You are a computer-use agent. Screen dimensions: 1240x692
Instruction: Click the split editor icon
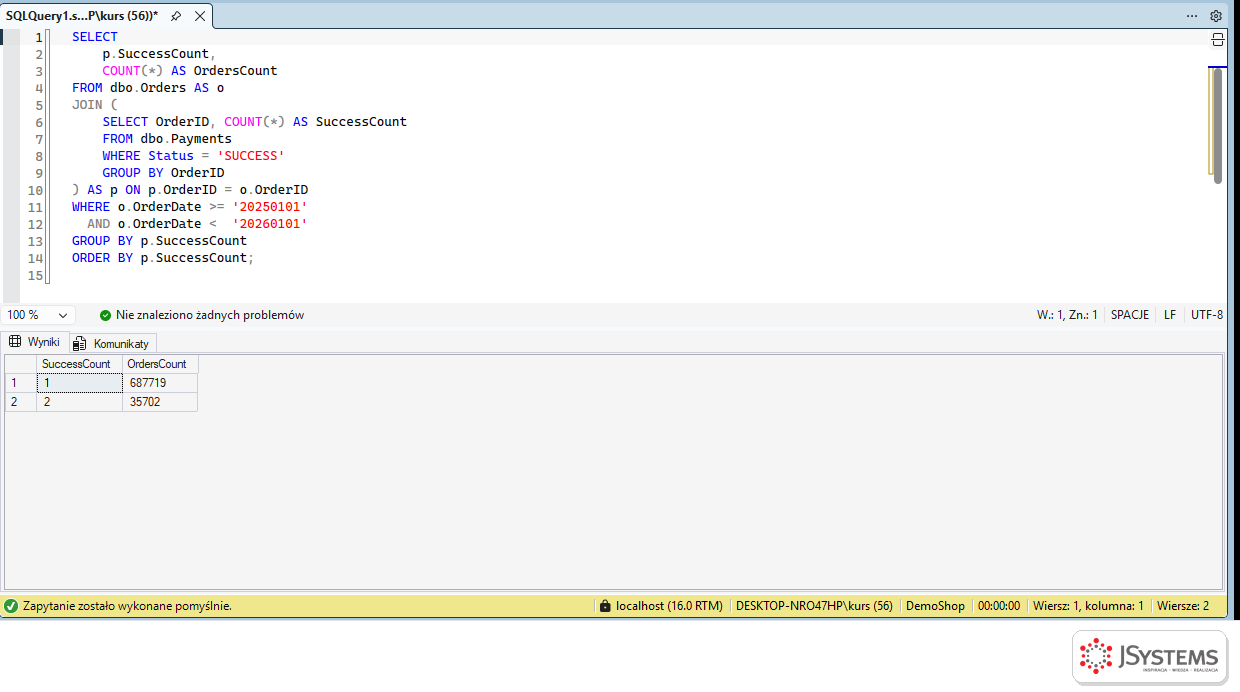pos(1218,40)
